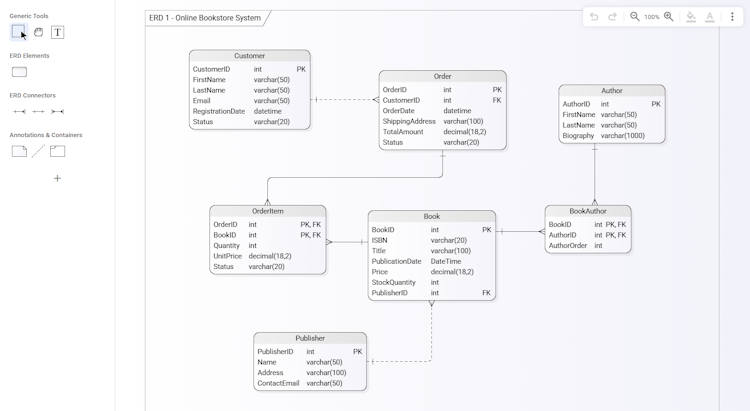The image size is (750, 411).
Task: Open the fill color picker
Action: pyautogui.click(x=691, y=17)
